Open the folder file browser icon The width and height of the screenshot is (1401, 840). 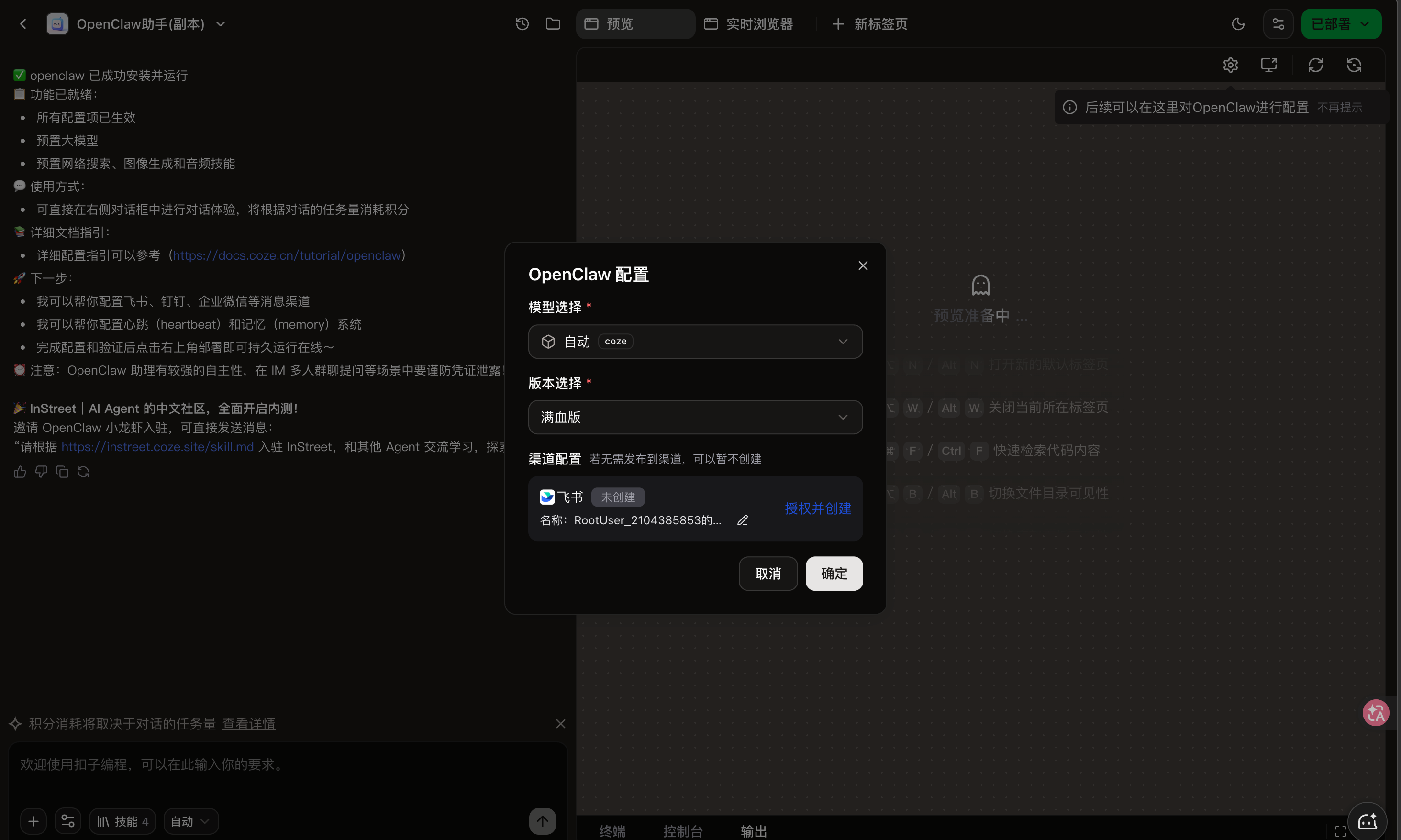point(553,24)
